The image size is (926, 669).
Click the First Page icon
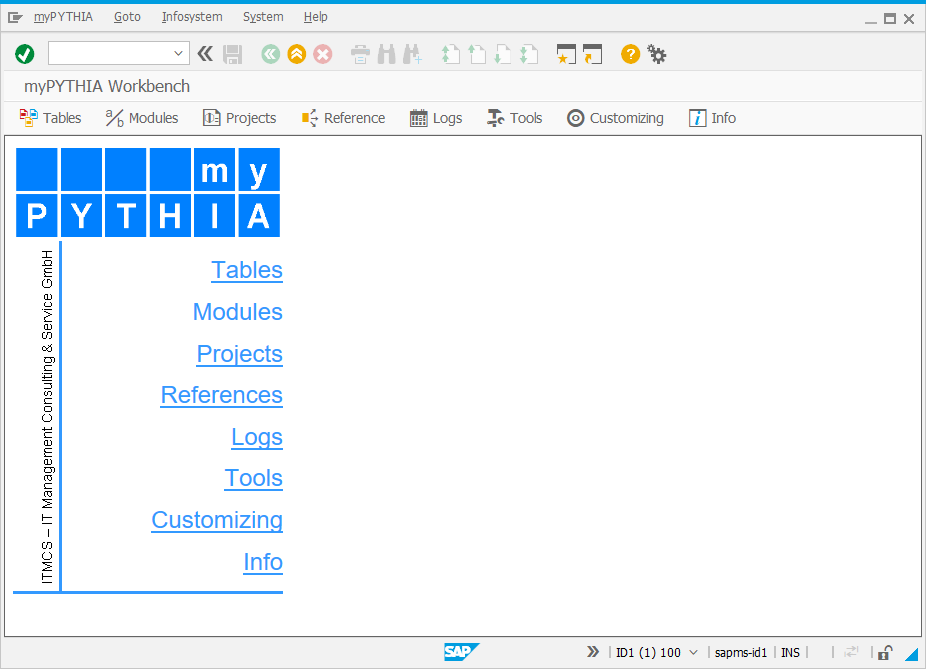coord(451,54)
